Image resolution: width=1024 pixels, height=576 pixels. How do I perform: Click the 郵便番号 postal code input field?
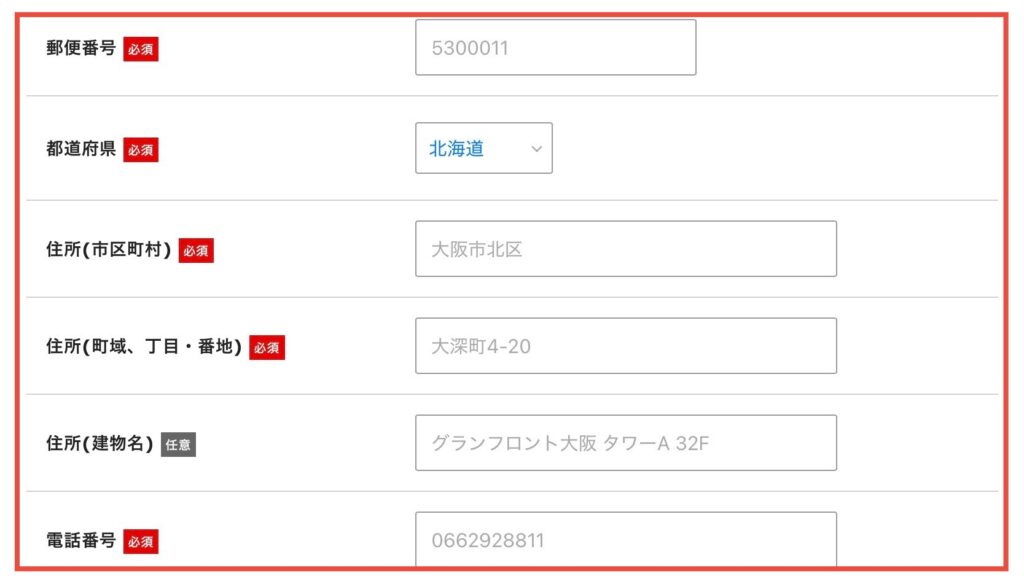pos(556,48)
